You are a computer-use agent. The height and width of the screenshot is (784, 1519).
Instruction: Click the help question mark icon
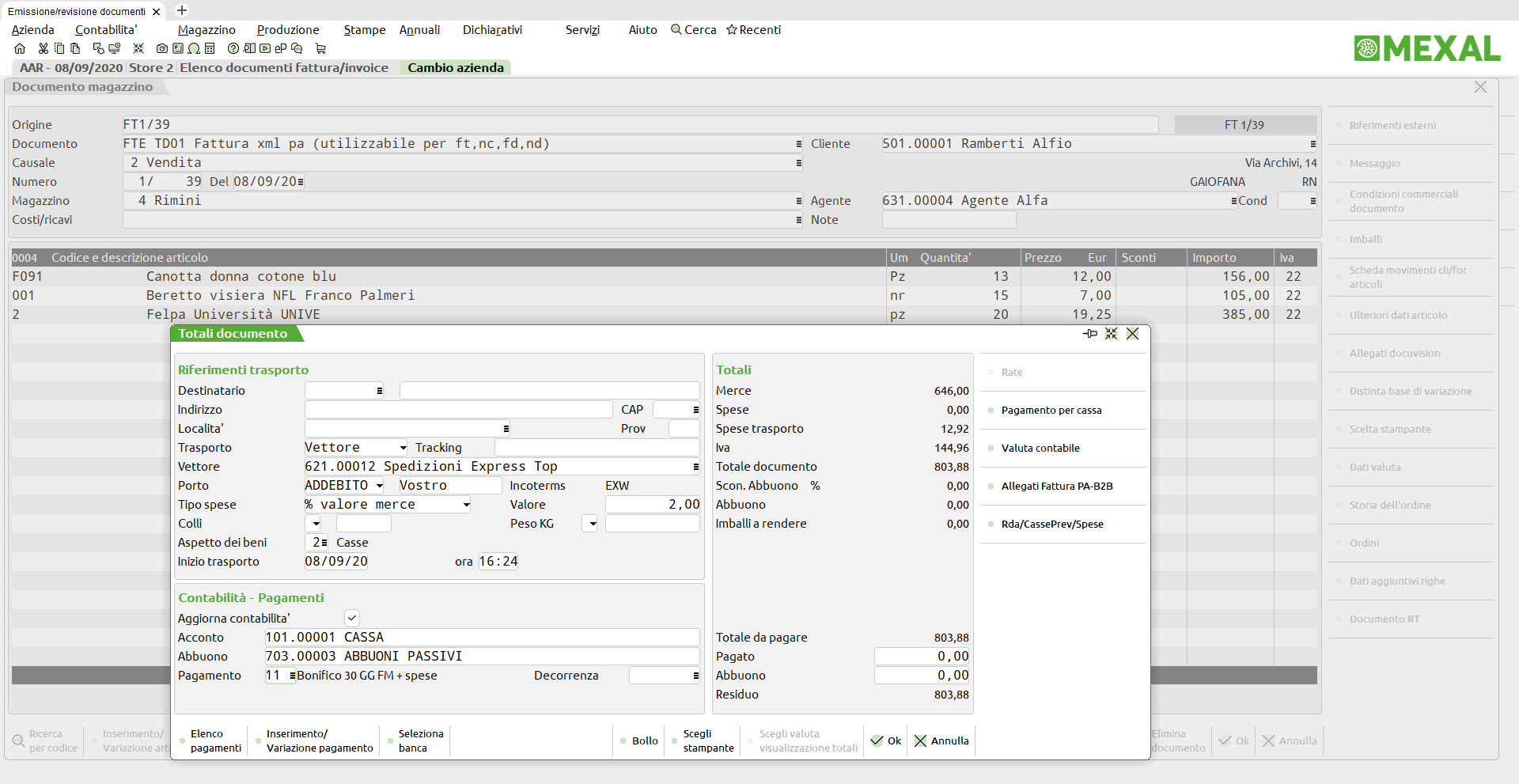(233, 48)
